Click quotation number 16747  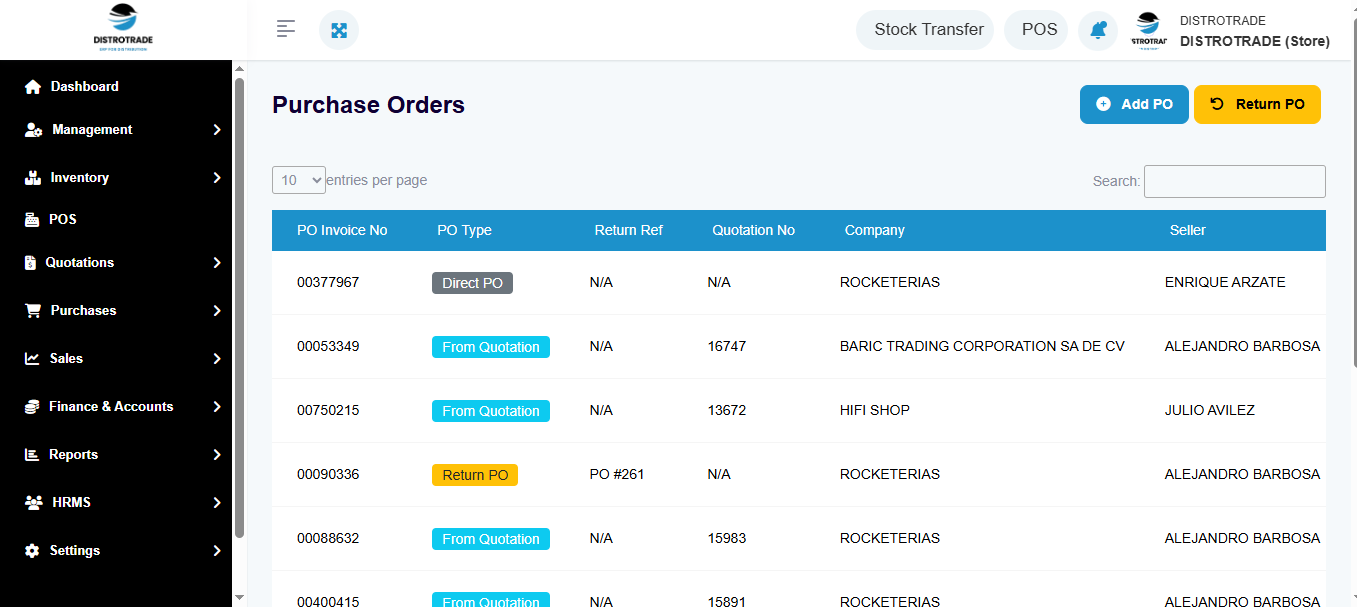(726, 347)
